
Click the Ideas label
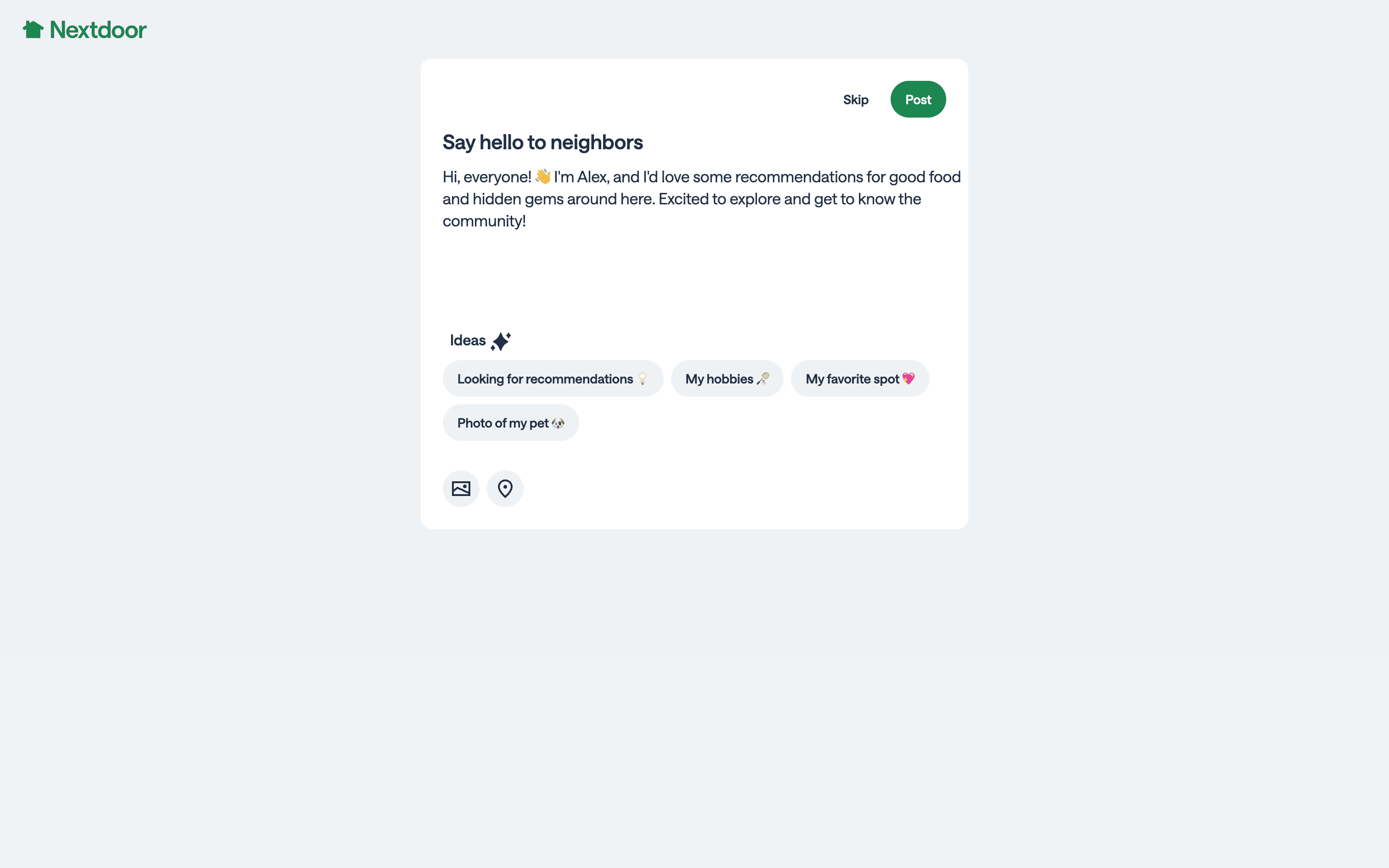[467, 340]
